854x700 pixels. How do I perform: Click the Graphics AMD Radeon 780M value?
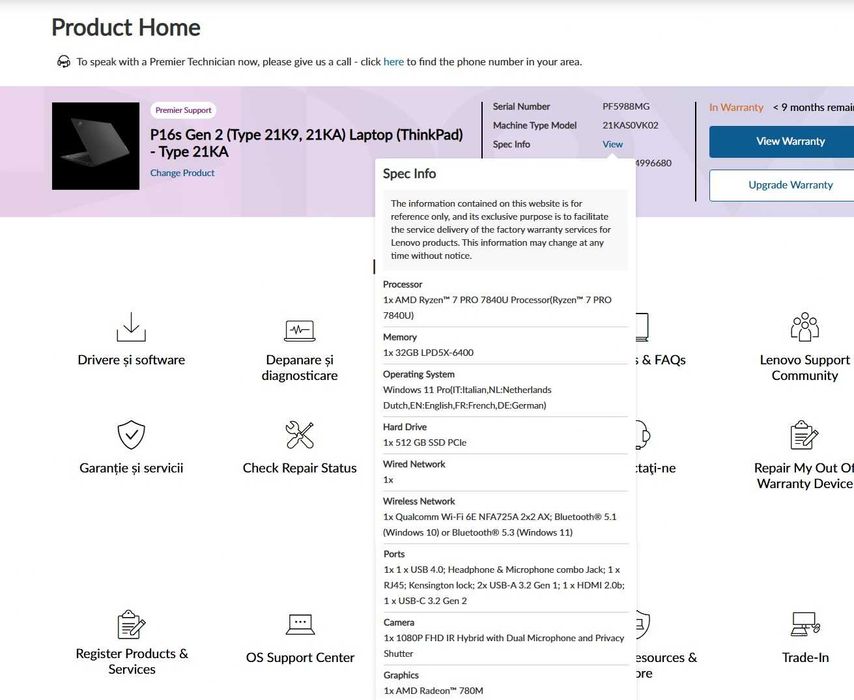point(433,691)
